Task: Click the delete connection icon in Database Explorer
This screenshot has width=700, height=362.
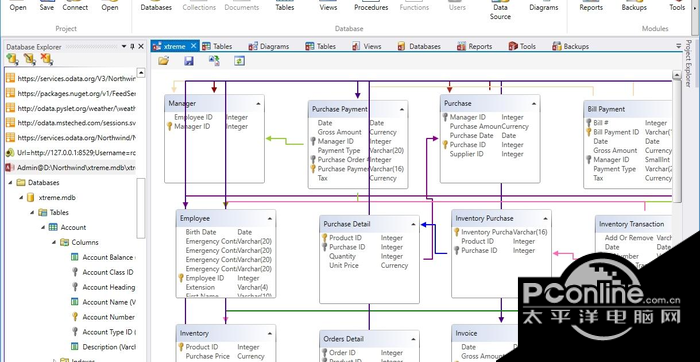Action: (x=46, y=59)
